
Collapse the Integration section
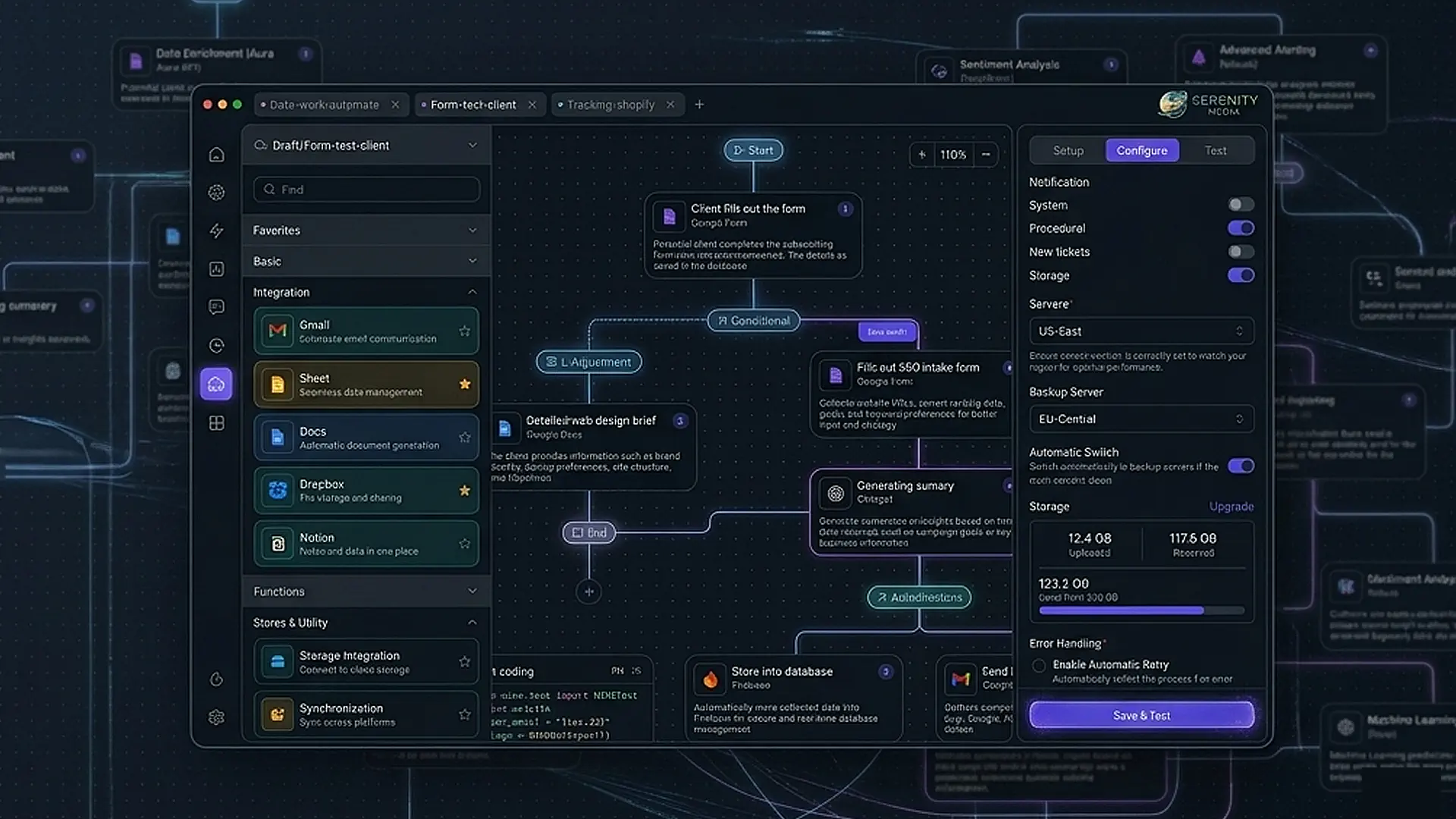coord(472,292)
